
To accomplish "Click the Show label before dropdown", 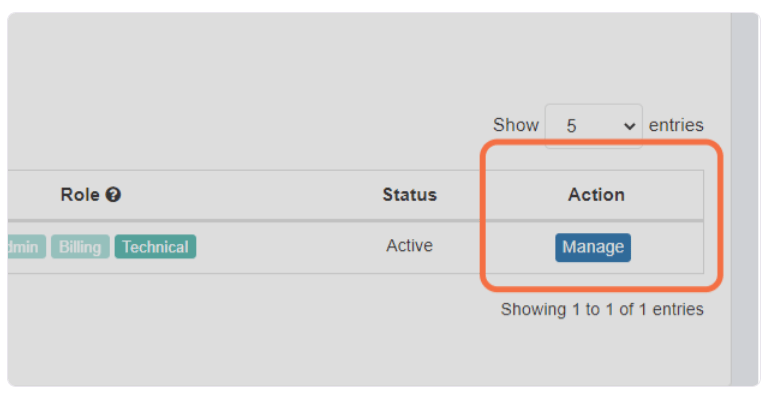I will point(516,125).
